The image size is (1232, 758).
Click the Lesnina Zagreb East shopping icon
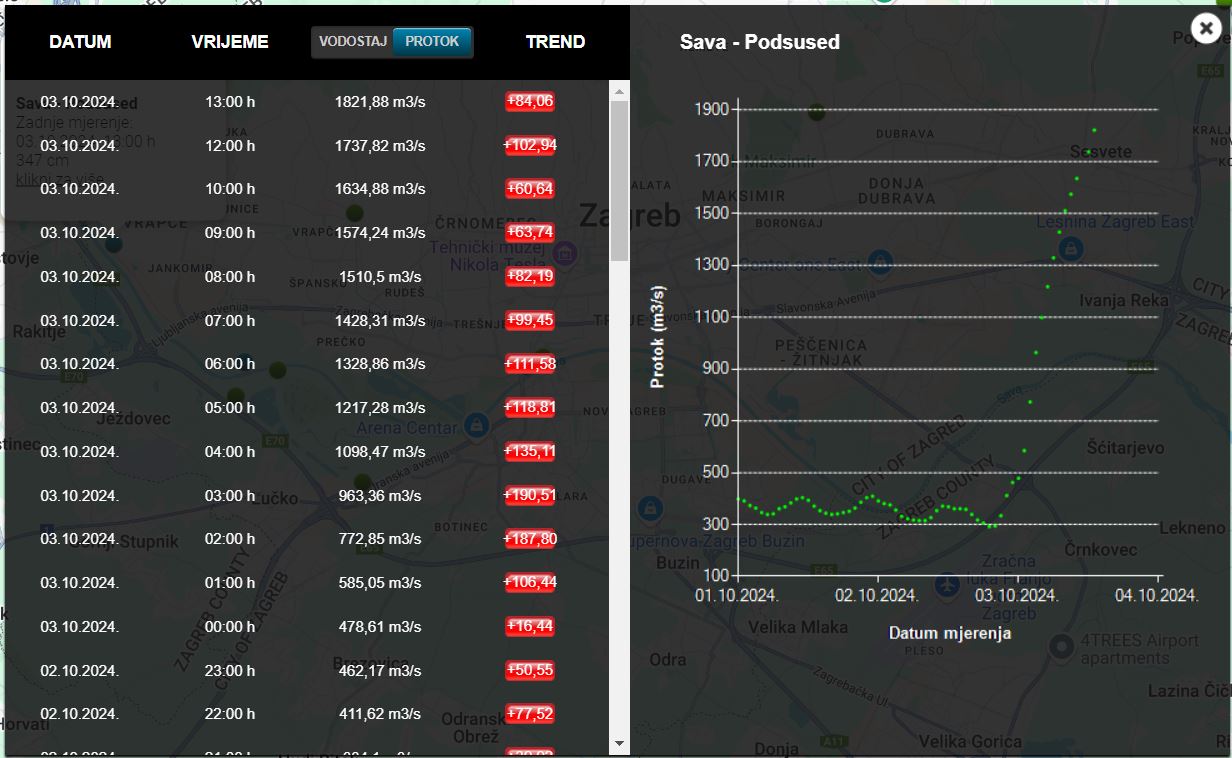[1071, 246]
